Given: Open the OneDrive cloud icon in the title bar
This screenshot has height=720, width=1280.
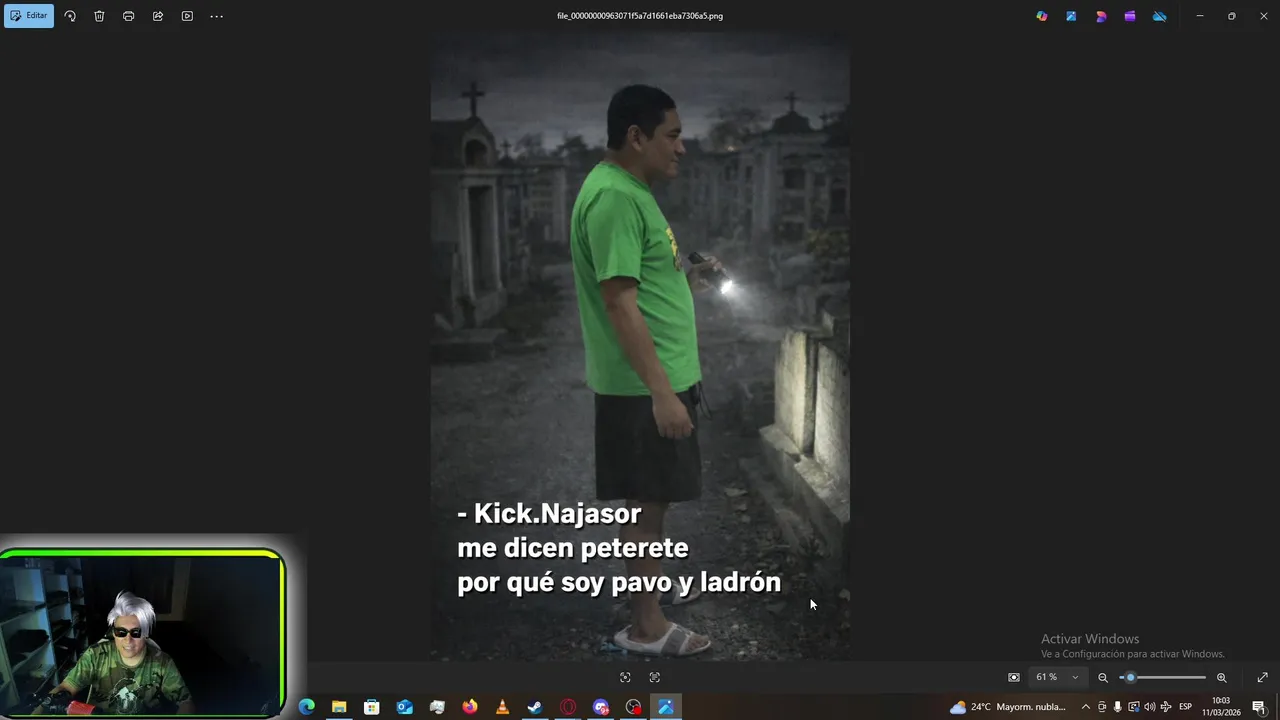Looking at the screenshot, I should [x=1159, y=16].
